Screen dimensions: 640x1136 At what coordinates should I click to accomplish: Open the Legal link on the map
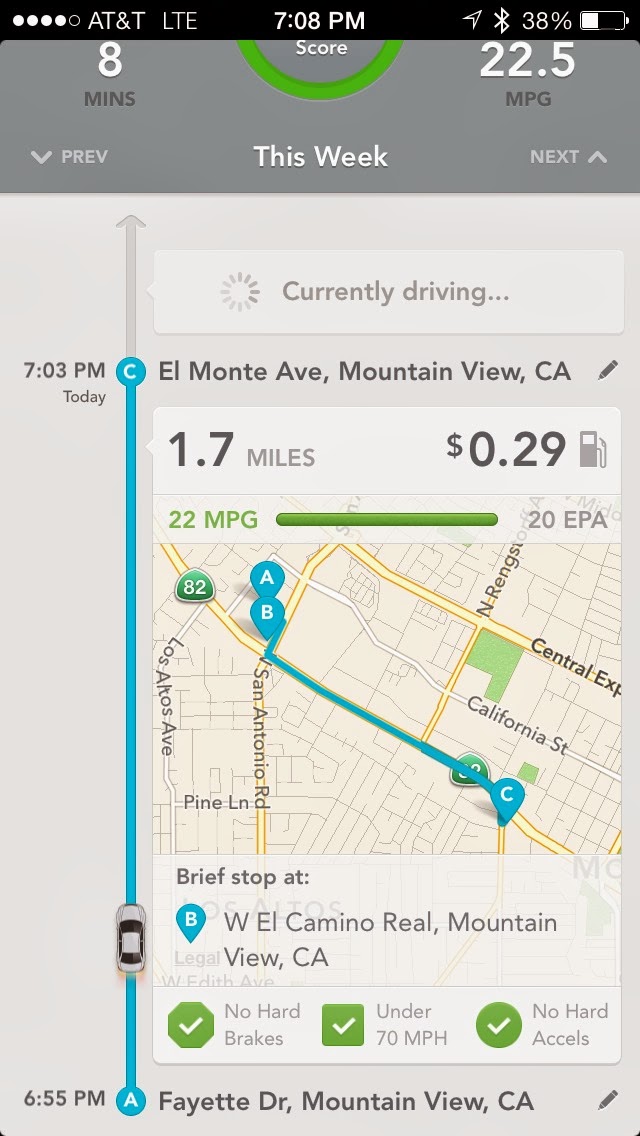click(x=196, y=958)
